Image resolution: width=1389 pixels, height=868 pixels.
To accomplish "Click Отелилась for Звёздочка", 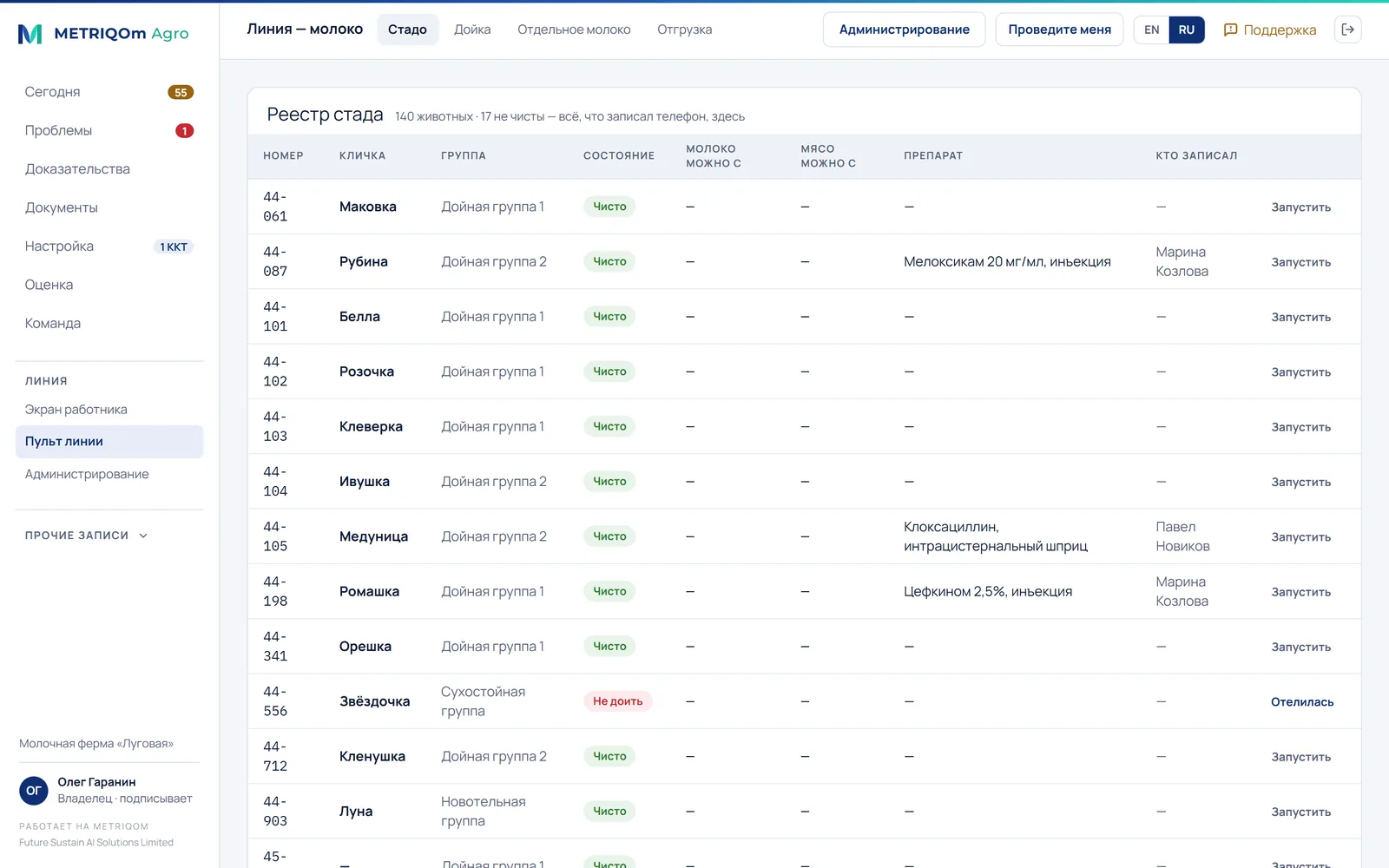I will [1302, 702].
